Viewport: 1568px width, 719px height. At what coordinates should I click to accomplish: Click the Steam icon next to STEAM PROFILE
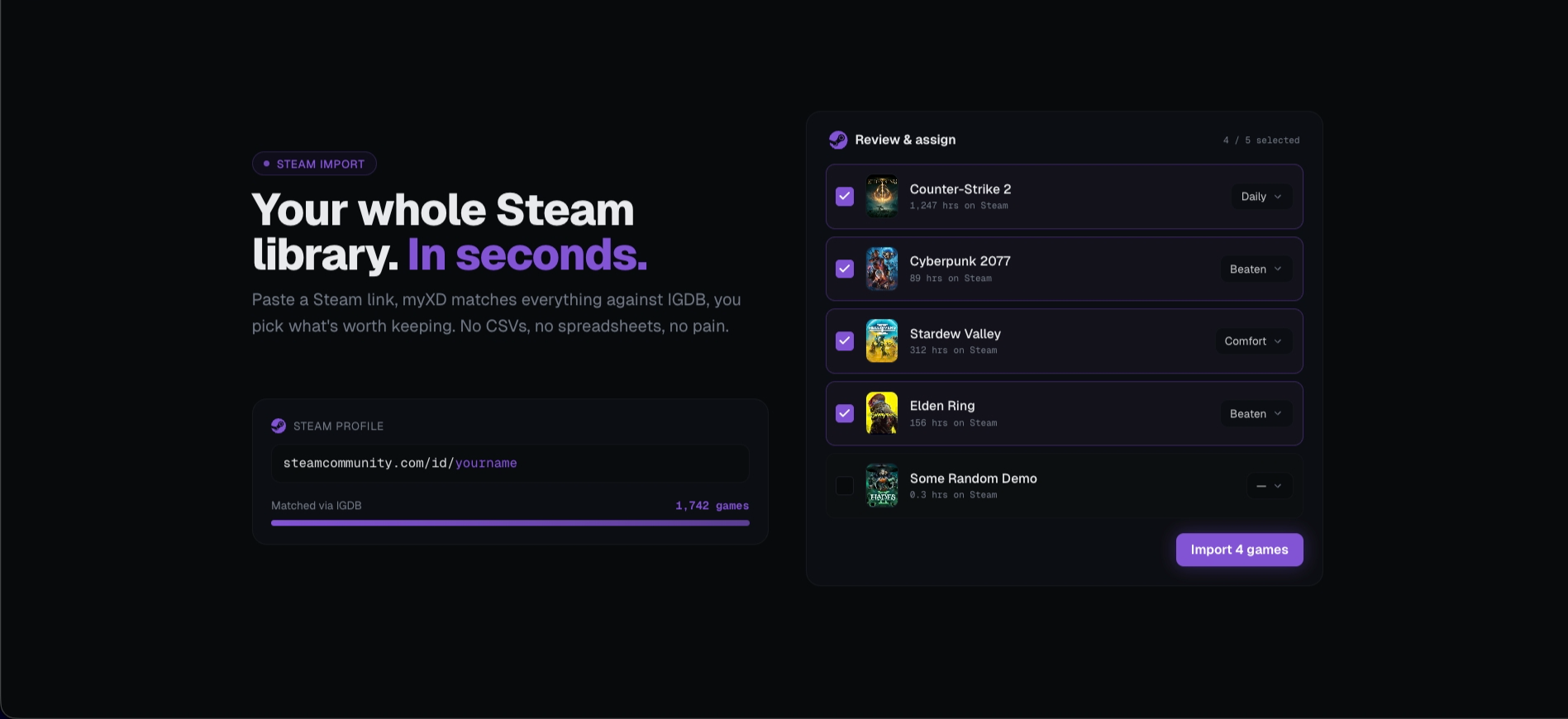pos(279,426)
